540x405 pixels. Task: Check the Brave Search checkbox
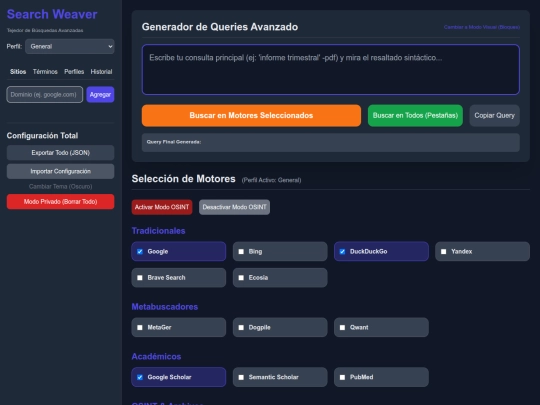[x=140, y=278]
